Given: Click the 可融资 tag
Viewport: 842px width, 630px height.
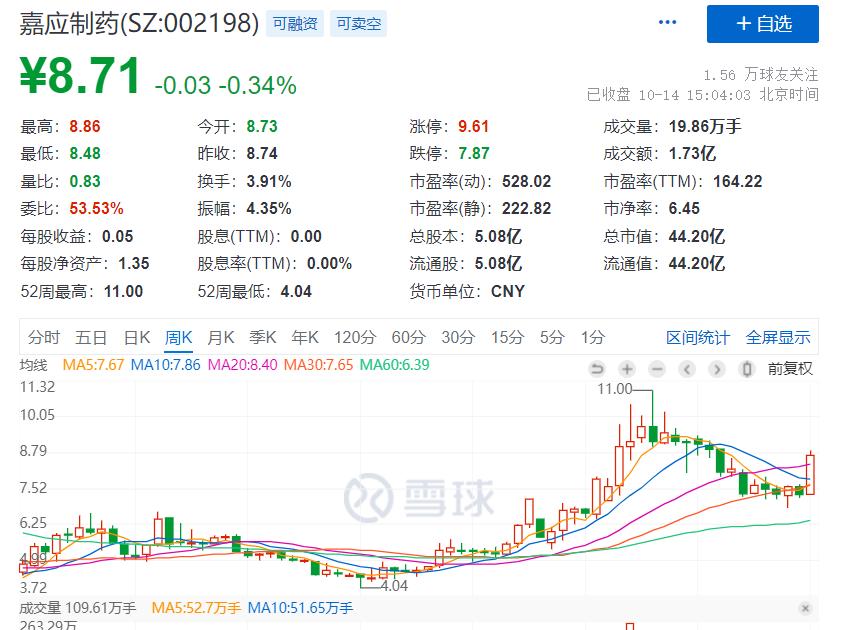Looking at the screenshot, I should pyautogui.click(x=295, y=24).
